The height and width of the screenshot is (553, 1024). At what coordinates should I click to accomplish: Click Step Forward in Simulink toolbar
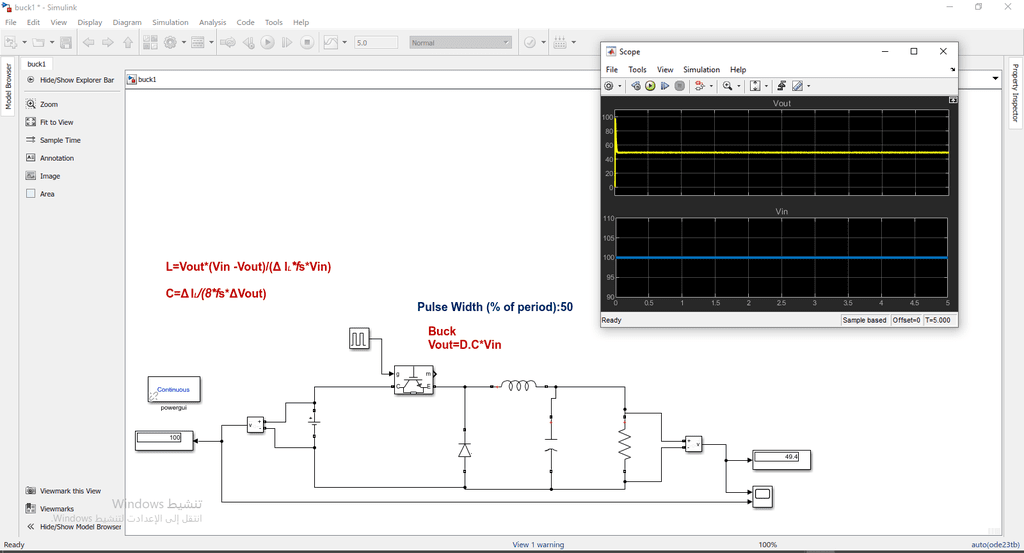coord(287,42)
